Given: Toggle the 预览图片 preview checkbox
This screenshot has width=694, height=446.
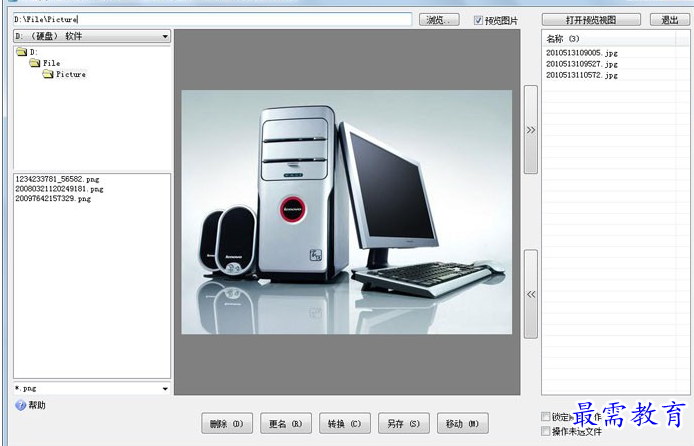Looking at the screenshot, I should click(478, 20).
